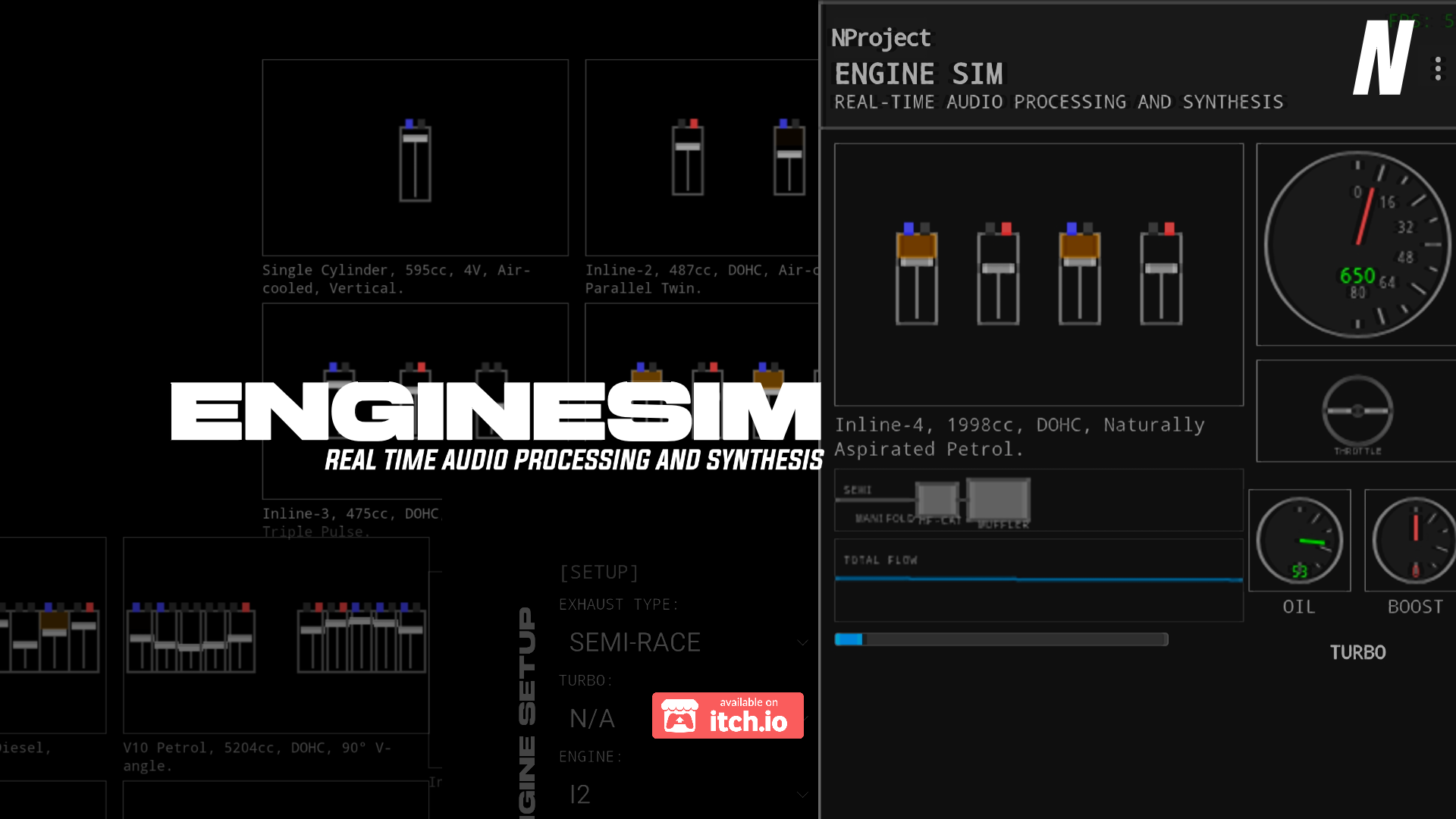Screen dimensions: 1456x819
Task: Click the pre-cat box in exhaust diagram
Action: coord(937,500)
